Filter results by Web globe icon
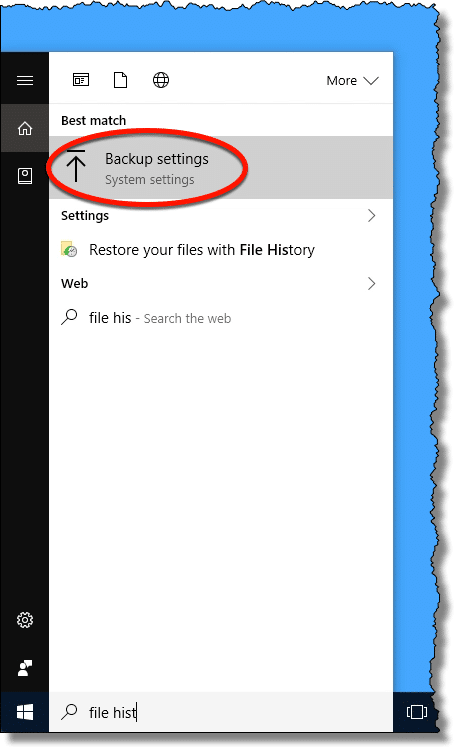This screenshot has width=454, height=747. 161,80
